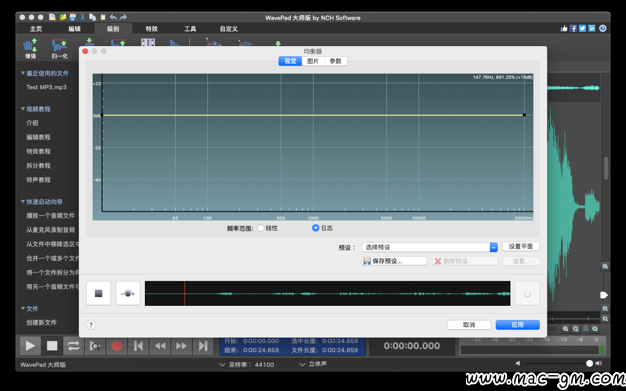Click the equalizer preview waveform strip

pyautogui.click(x=327, y=294)
